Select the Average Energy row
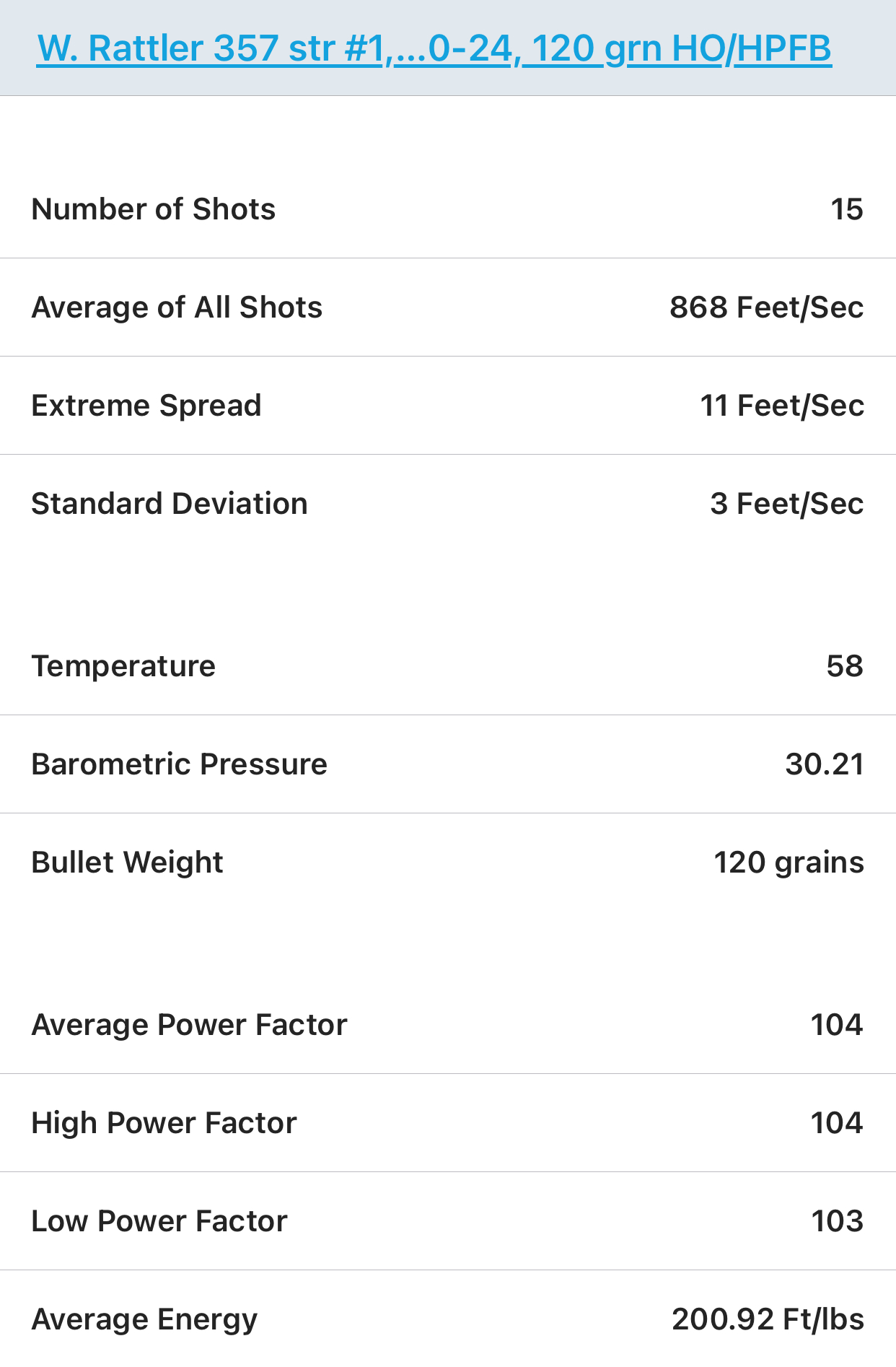The image size is (896, 1367). (448, 1319)
